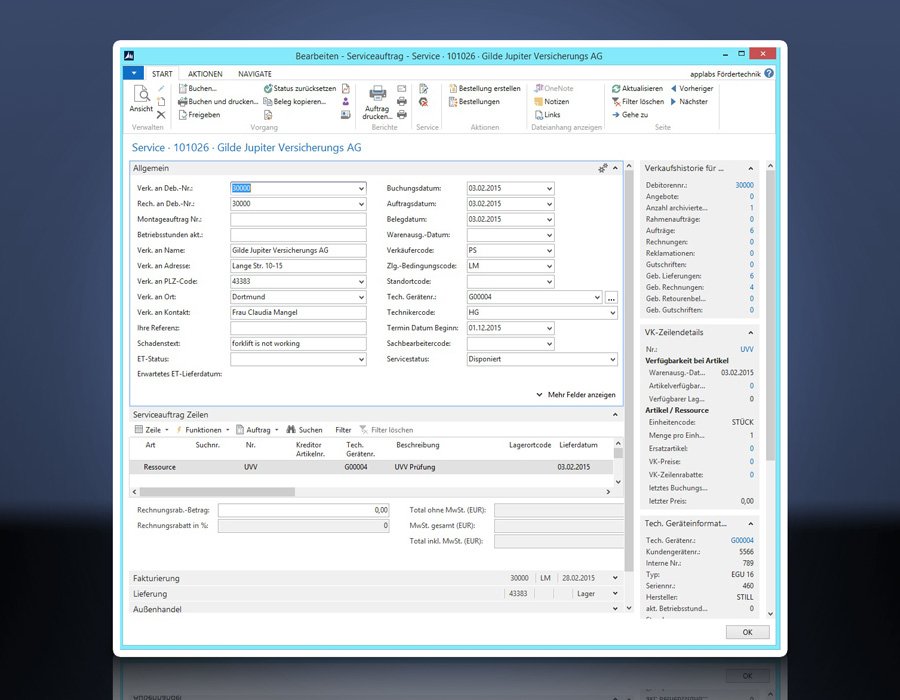Image resolution: width=900 pixels, height=700 pixels.
Task: Open the ET-Status dropdown
Action: click(x=361, y=359)
